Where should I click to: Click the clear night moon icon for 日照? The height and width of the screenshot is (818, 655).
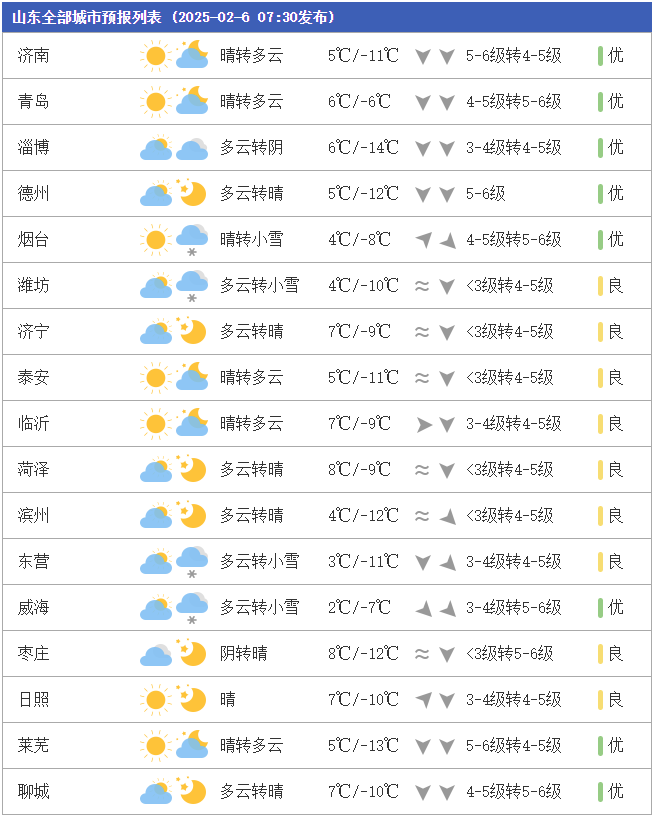pyautogui.click(x=192, y=700)
